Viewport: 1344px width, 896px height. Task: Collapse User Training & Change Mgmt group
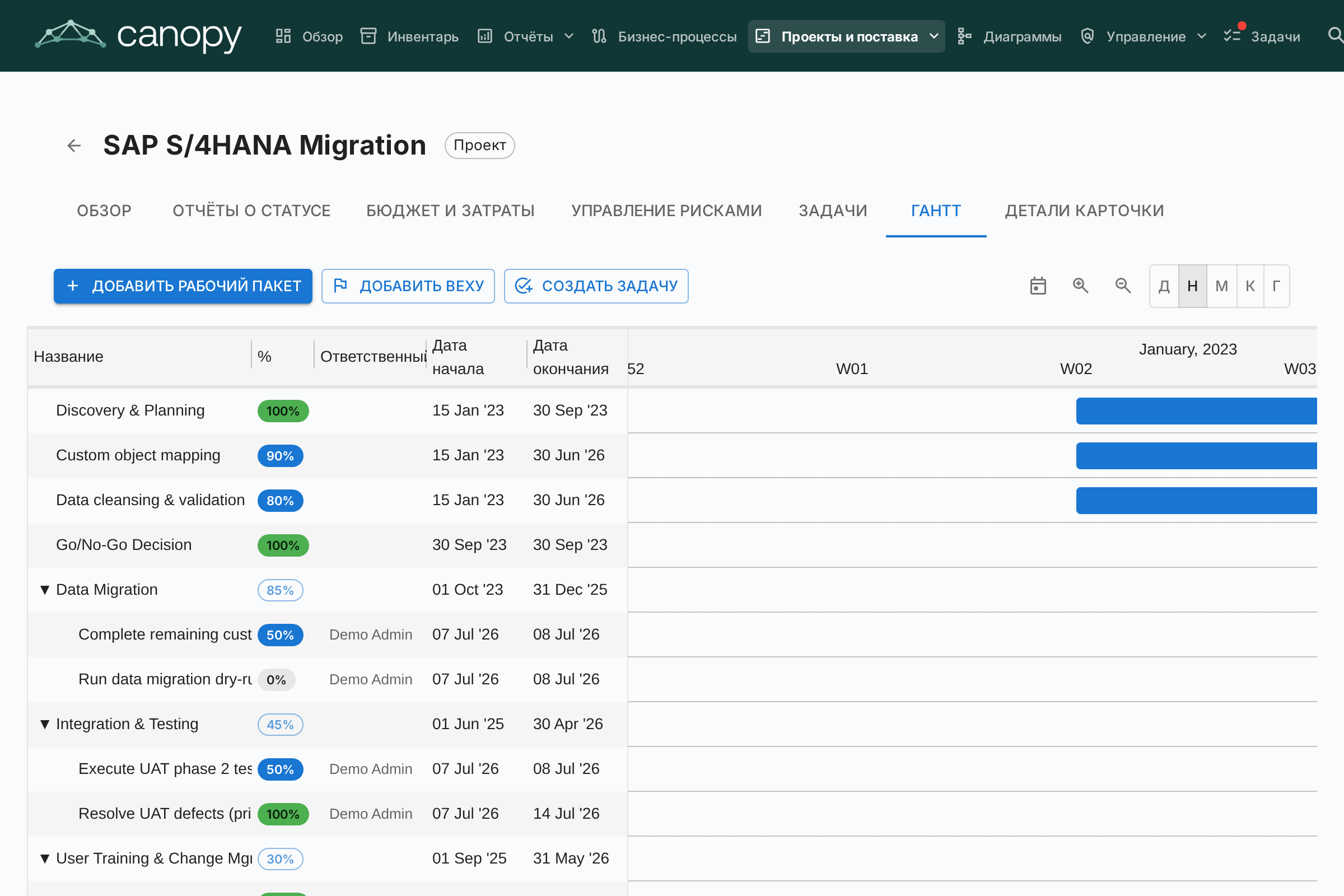[x=45, y=858]
